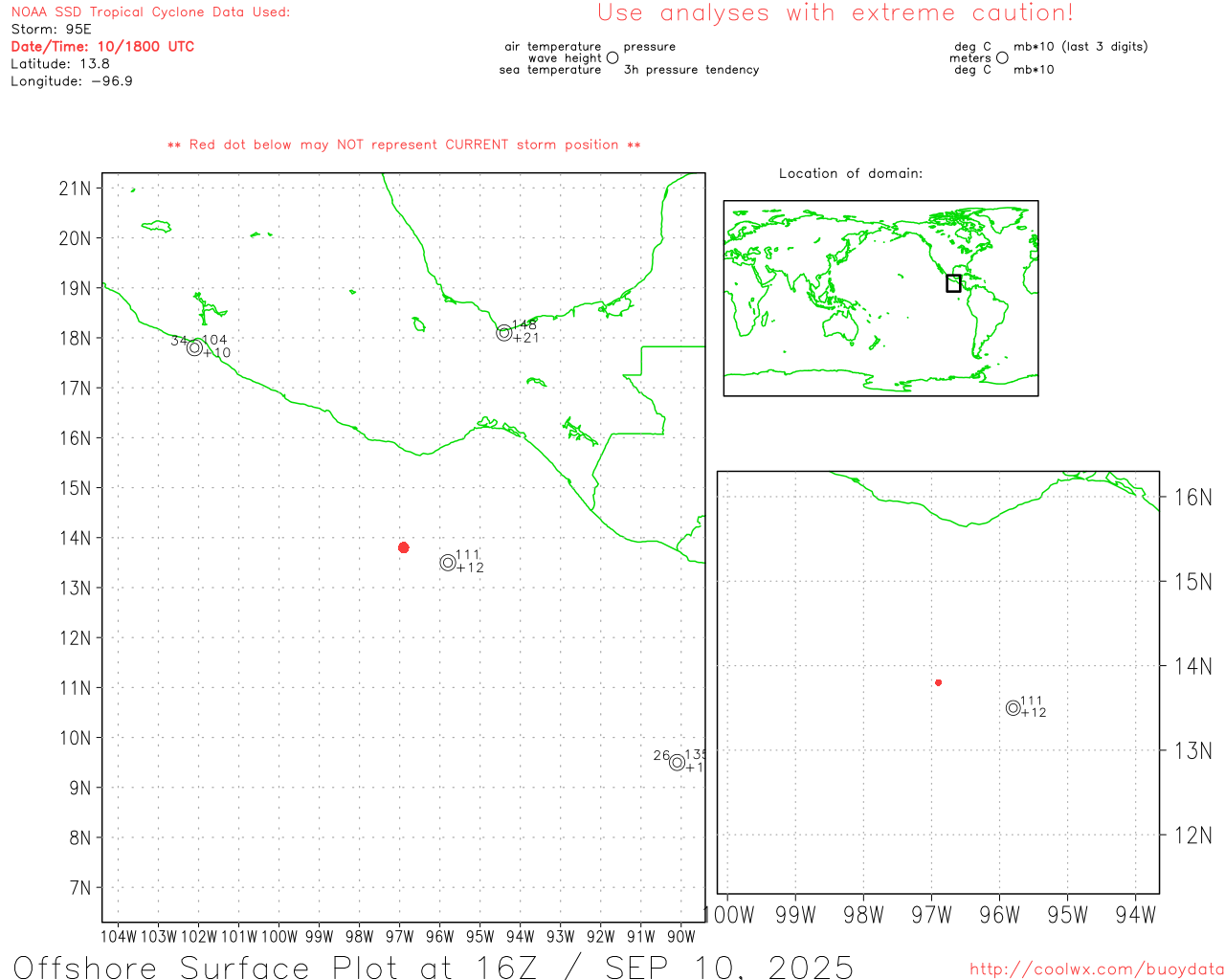
Task: Click the air temperature value '34'
Action: 179,341
